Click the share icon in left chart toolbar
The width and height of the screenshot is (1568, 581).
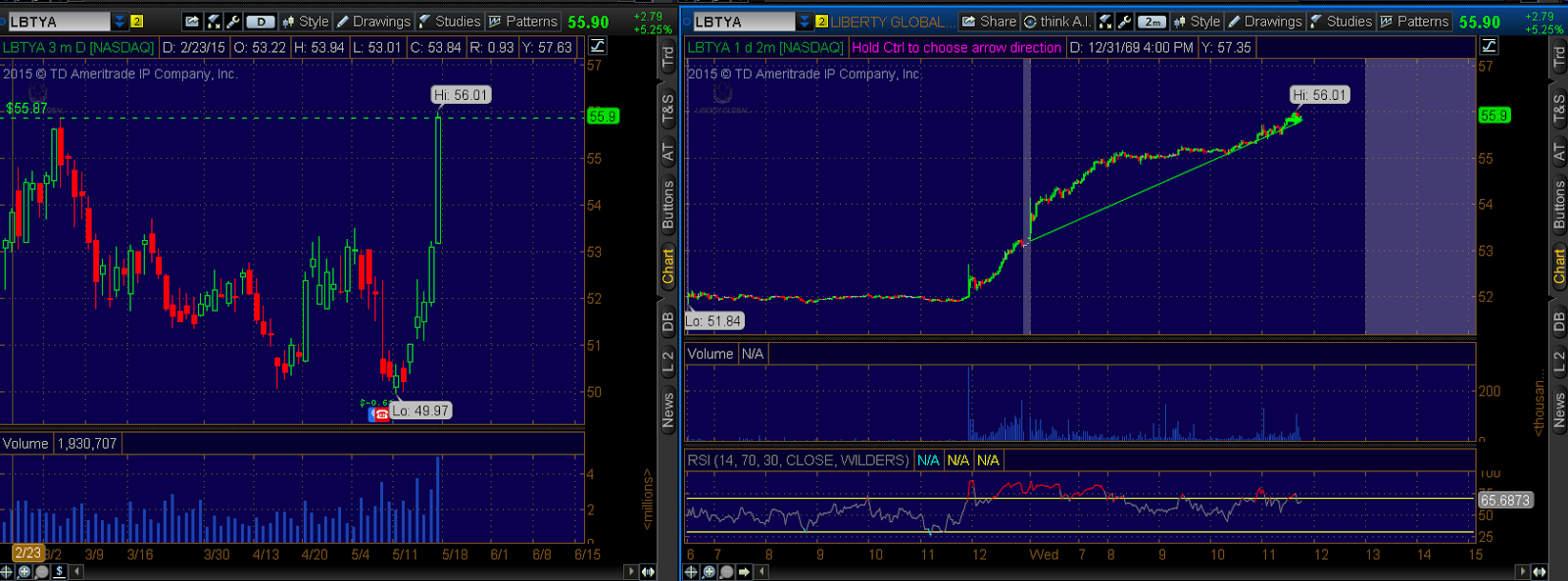[192, 22]
